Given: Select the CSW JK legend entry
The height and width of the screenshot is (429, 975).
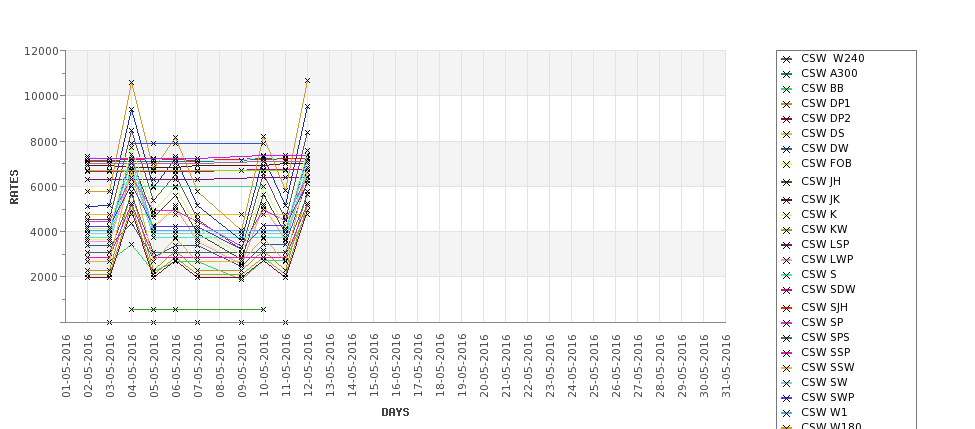Looking at the screenshot, I should (x=820, y=199).
